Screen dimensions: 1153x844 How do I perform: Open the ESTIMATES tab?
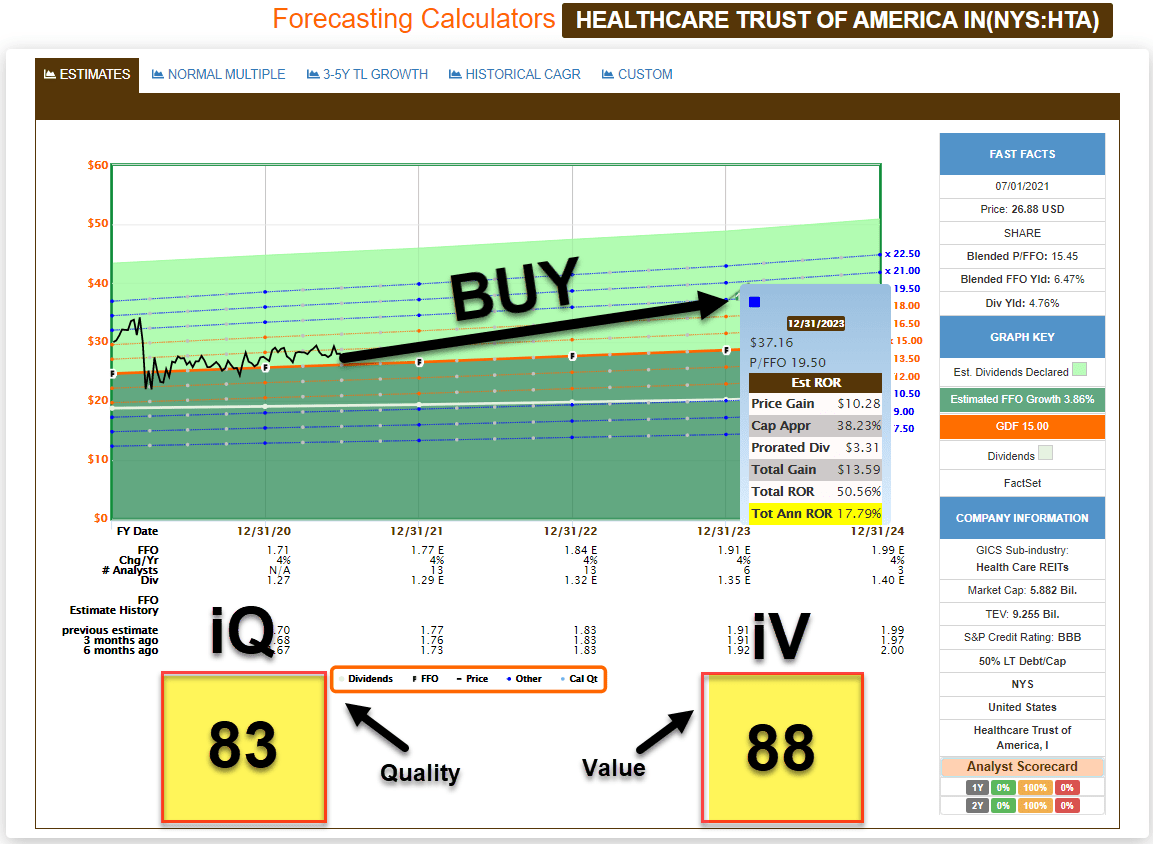(87, 75)
